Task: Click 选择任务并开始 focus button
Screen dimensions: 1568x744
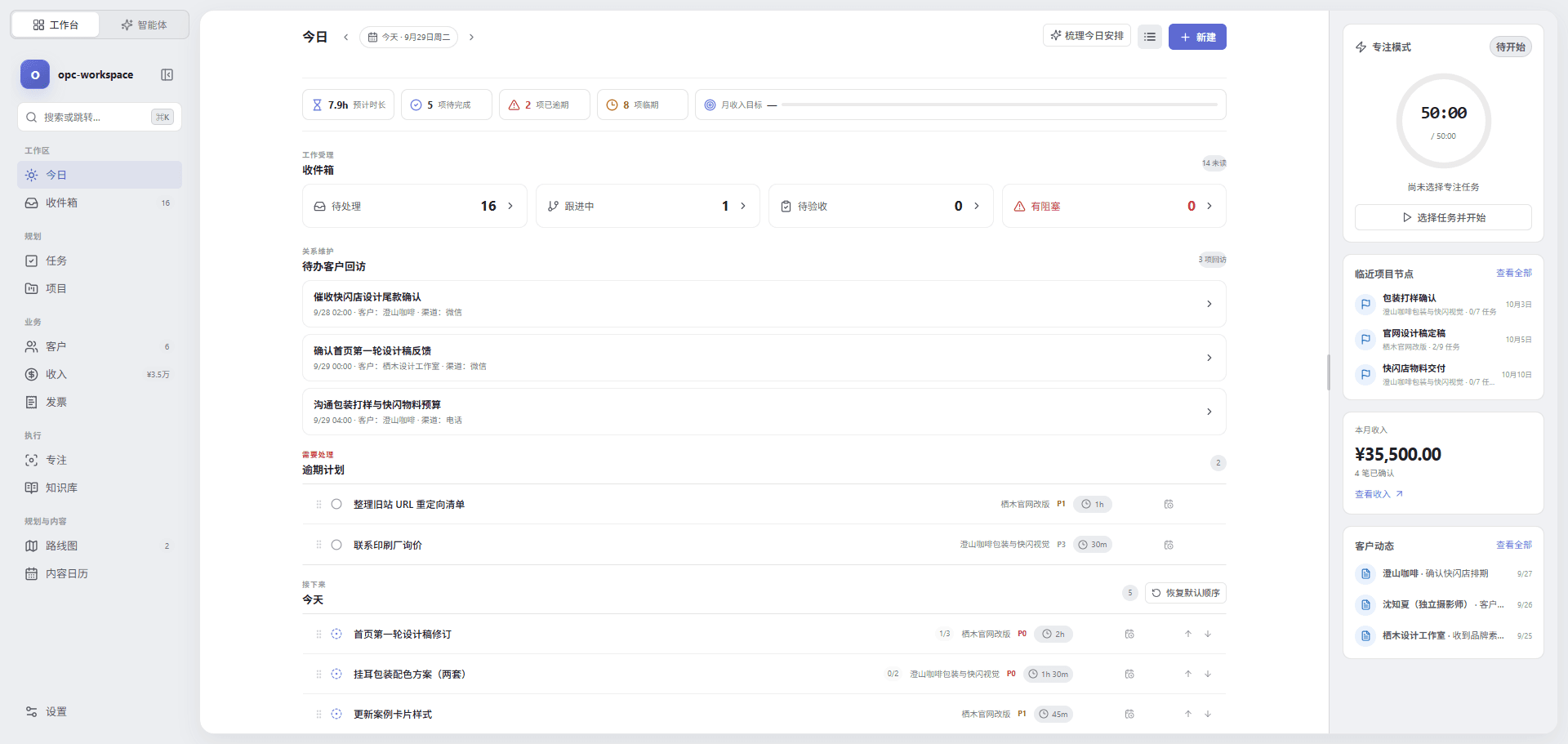Action: [1443, 217]
